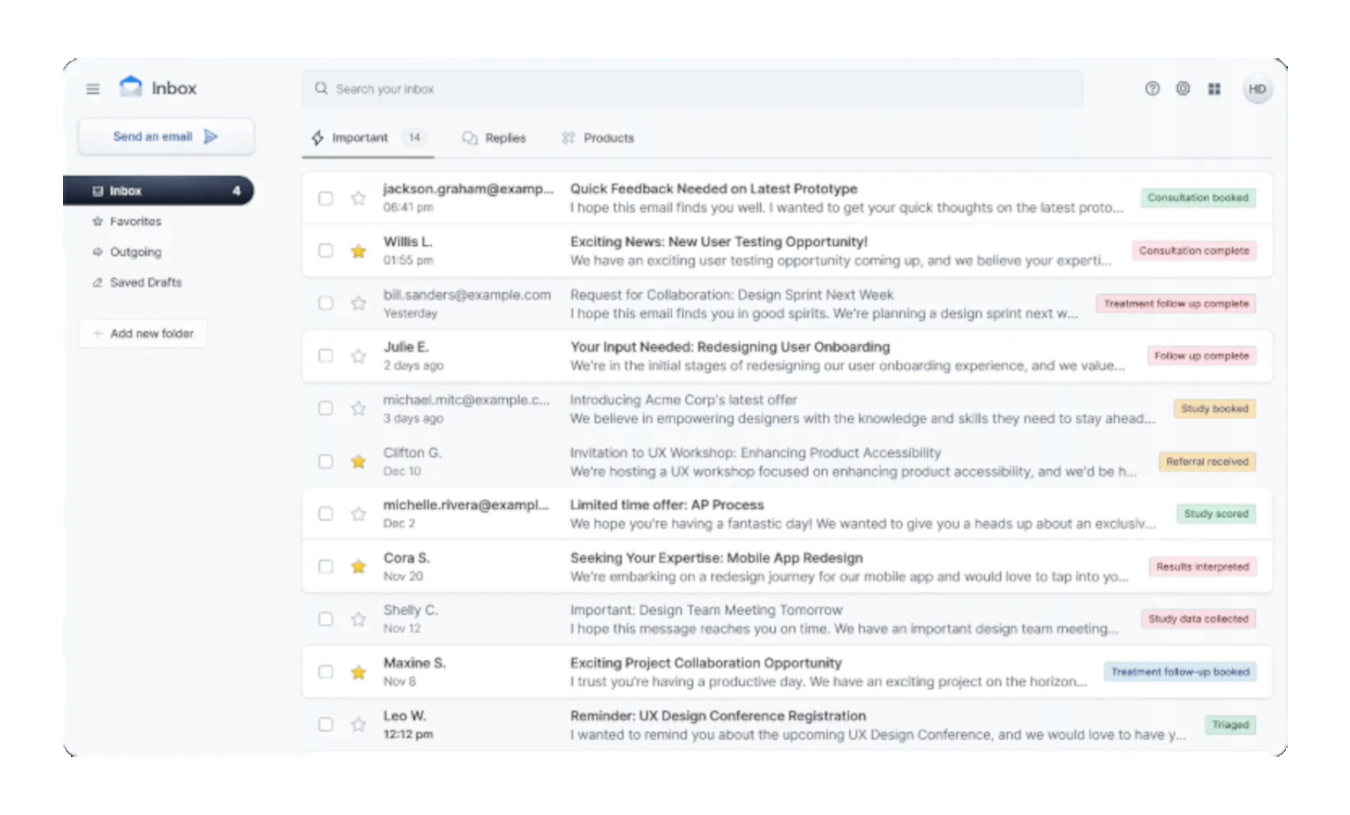Image resolution: width=1350 pixels, height=815 pixels.
Task: Unstar the Maxine S. email
Action: pos(358,672)
